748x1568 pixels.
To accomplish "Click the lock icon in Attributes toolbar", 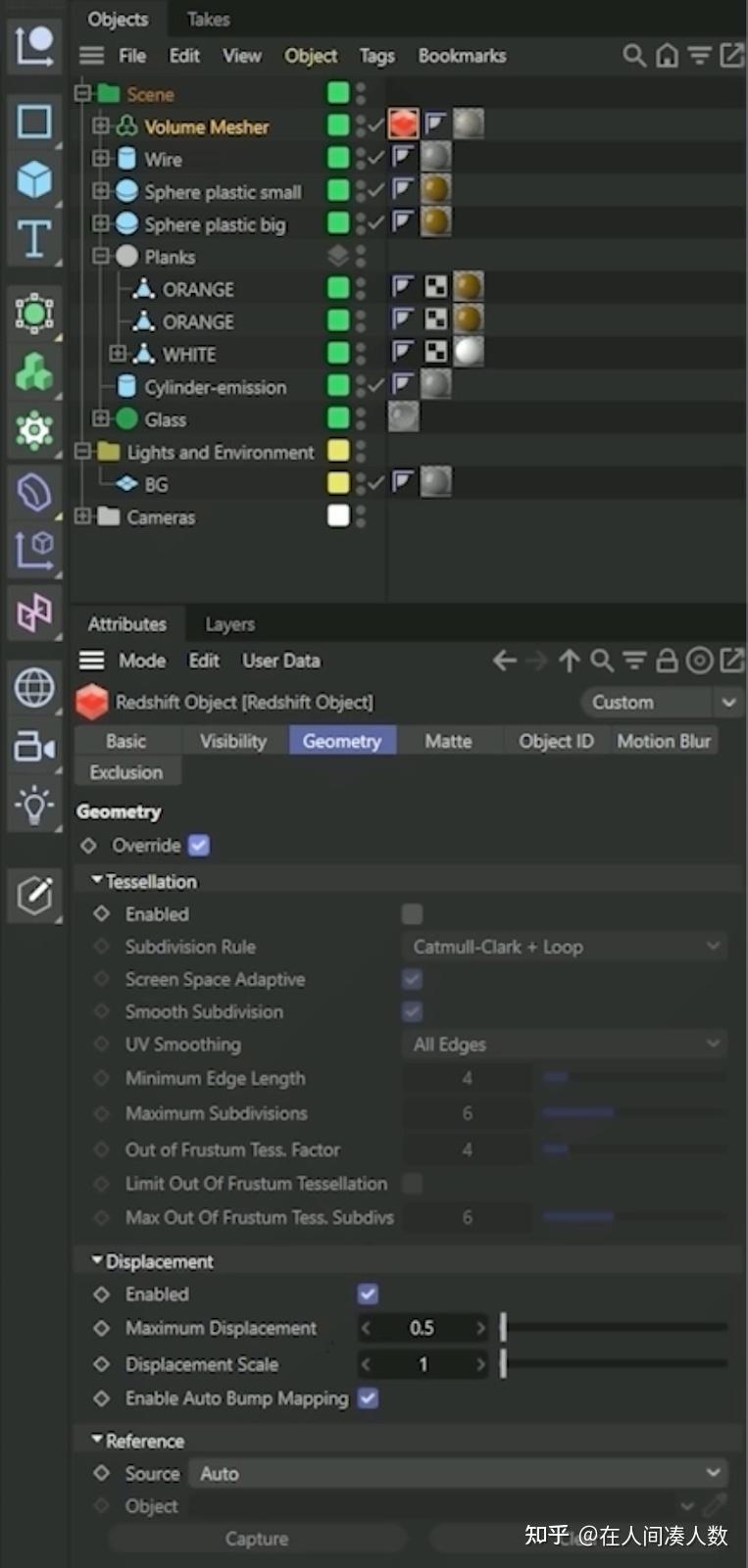I will (667, 661).
